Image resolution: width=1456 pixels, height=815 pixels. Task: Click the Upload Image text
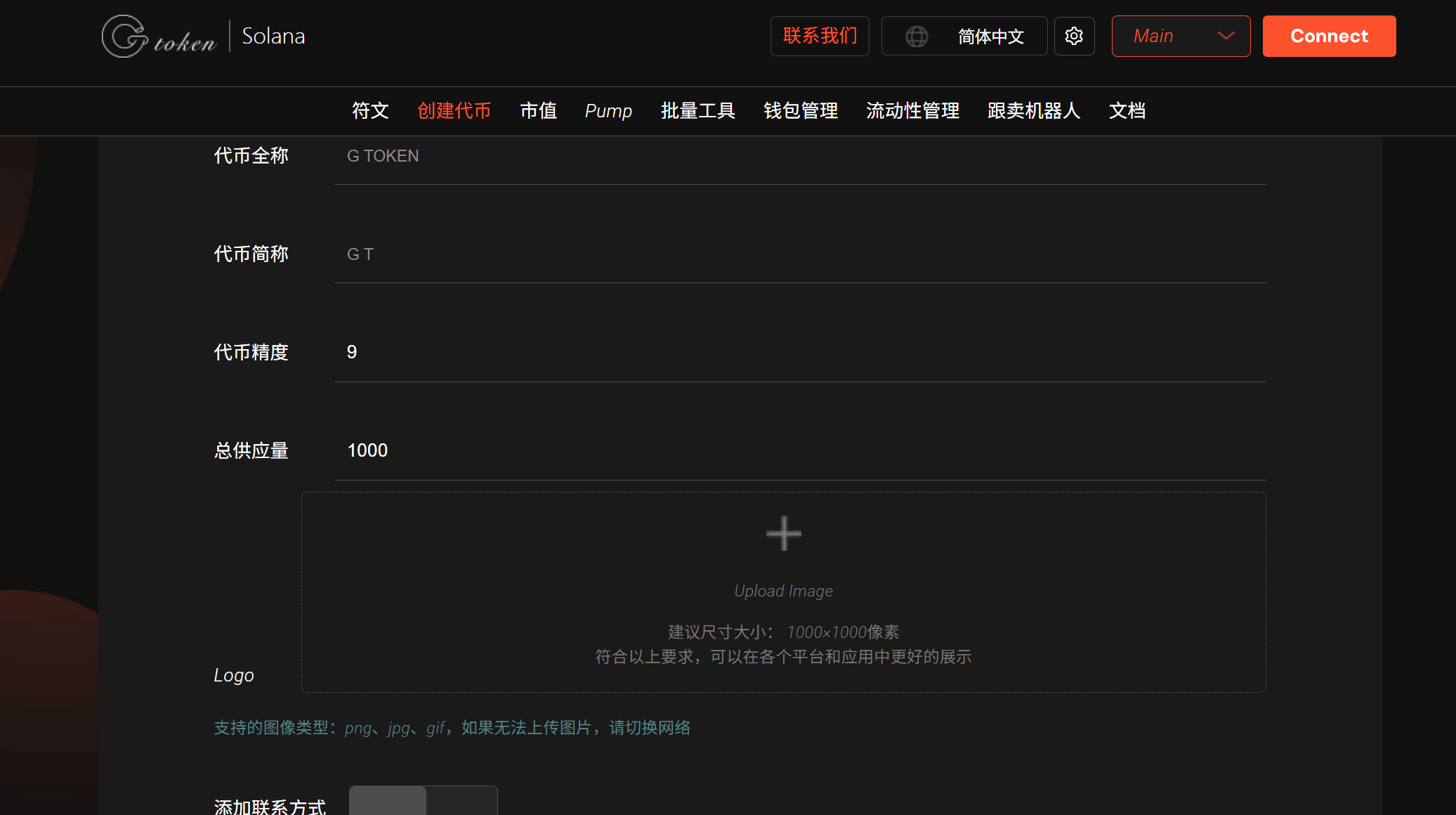tap(783, 591)
